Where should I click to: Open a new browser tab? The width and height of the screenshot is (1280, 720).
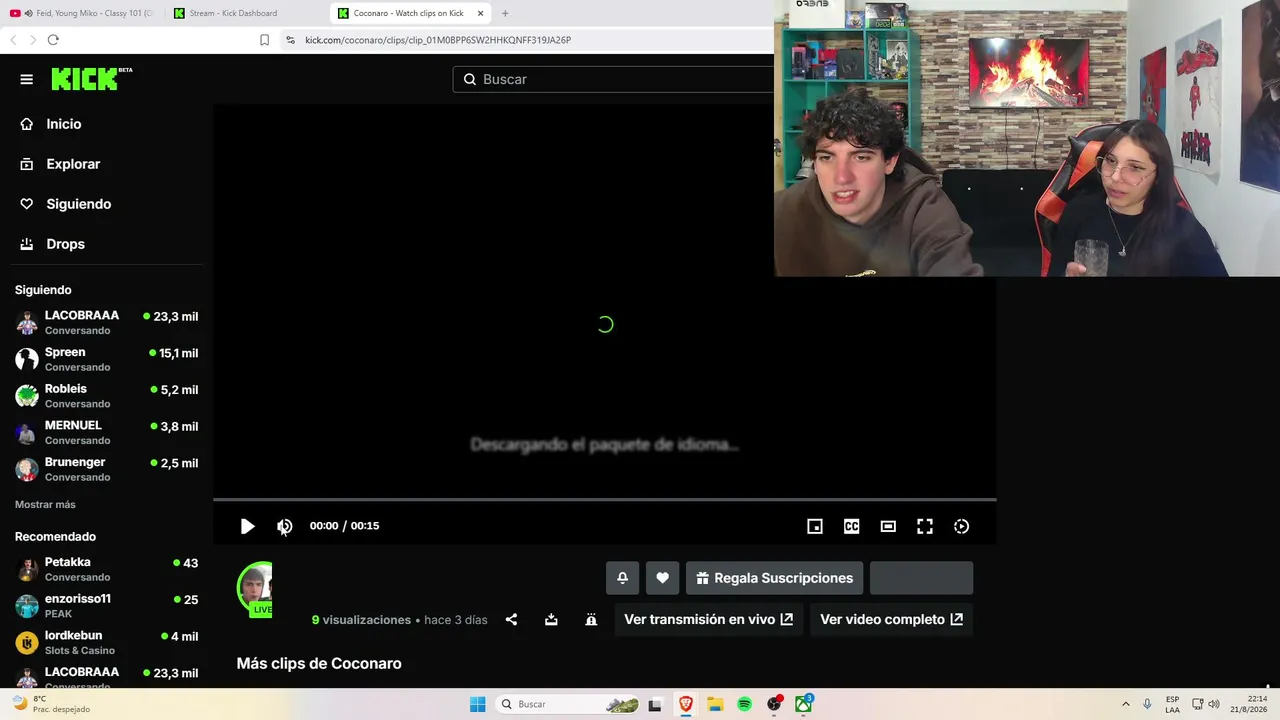pos(505,13)
